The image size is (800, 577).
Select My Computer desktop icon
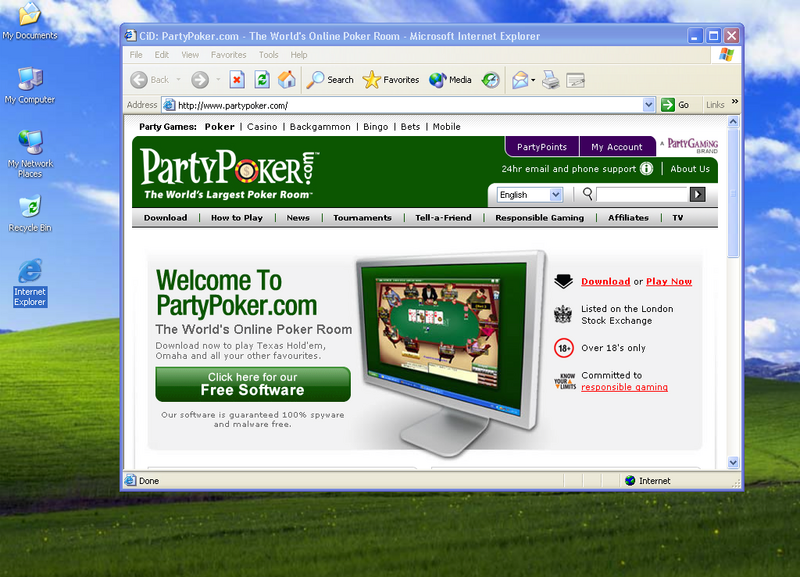[30, 86]
